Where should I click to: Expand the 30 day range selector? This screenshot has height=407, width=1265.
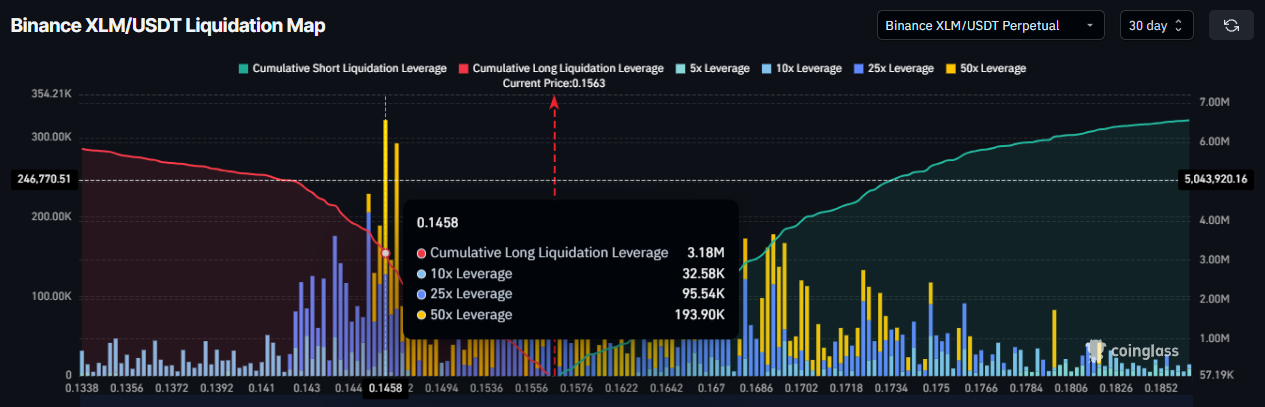coord(1155,26)
